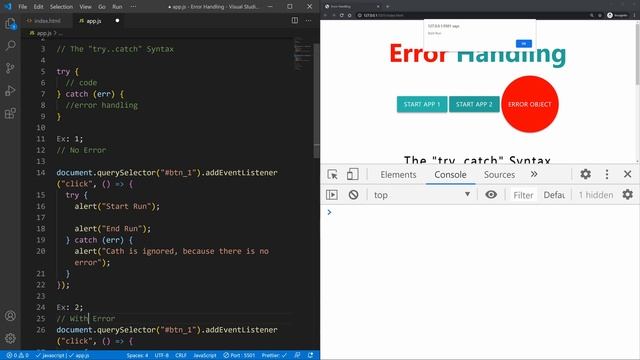Open the View menu
Screen dimensions: 640x360
(x=85, y=7)
